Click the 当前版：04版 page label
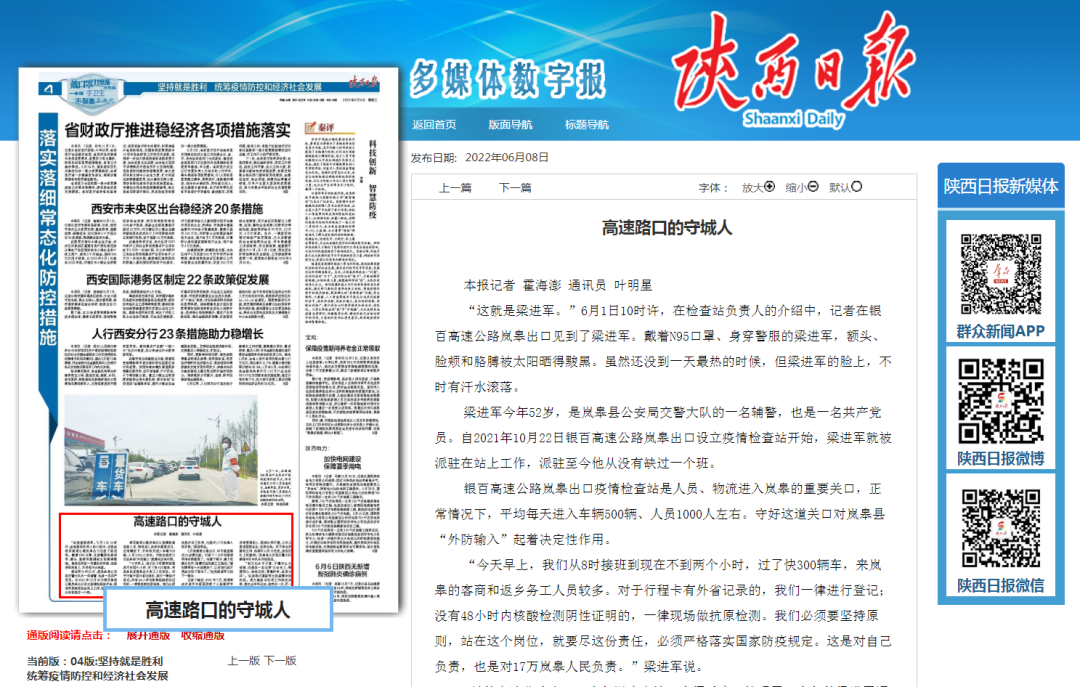 [95, 661]
